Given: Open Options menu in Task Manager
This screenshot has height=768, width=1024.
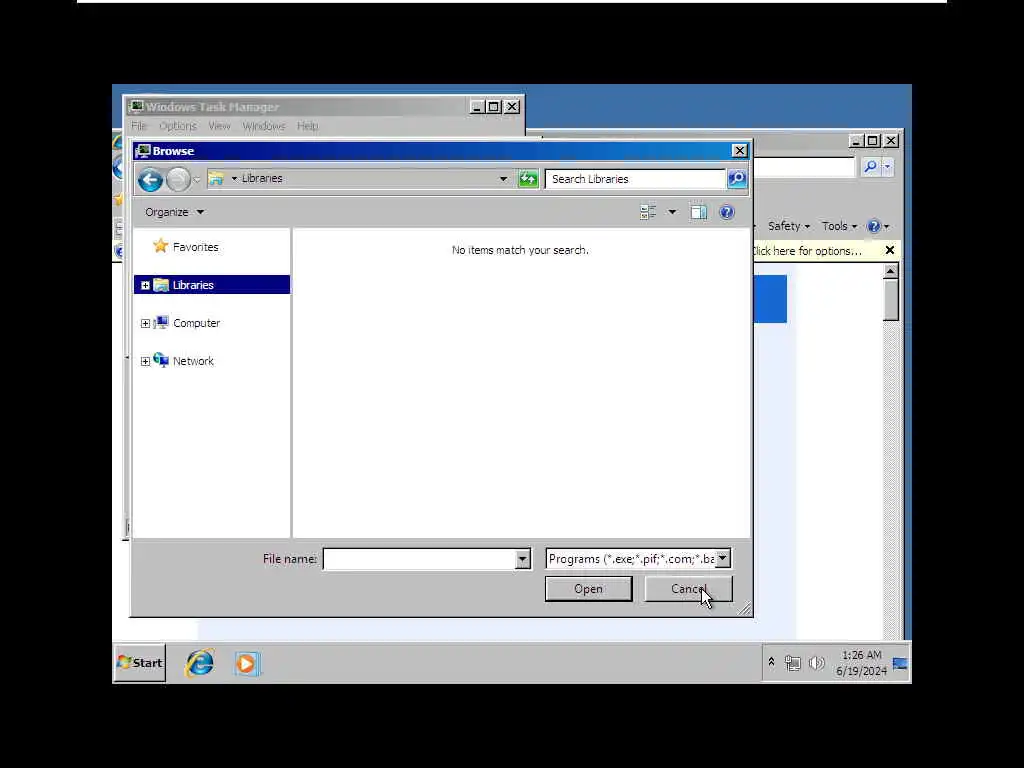Looking at the screenshot, I should click(x=178, y=126).
